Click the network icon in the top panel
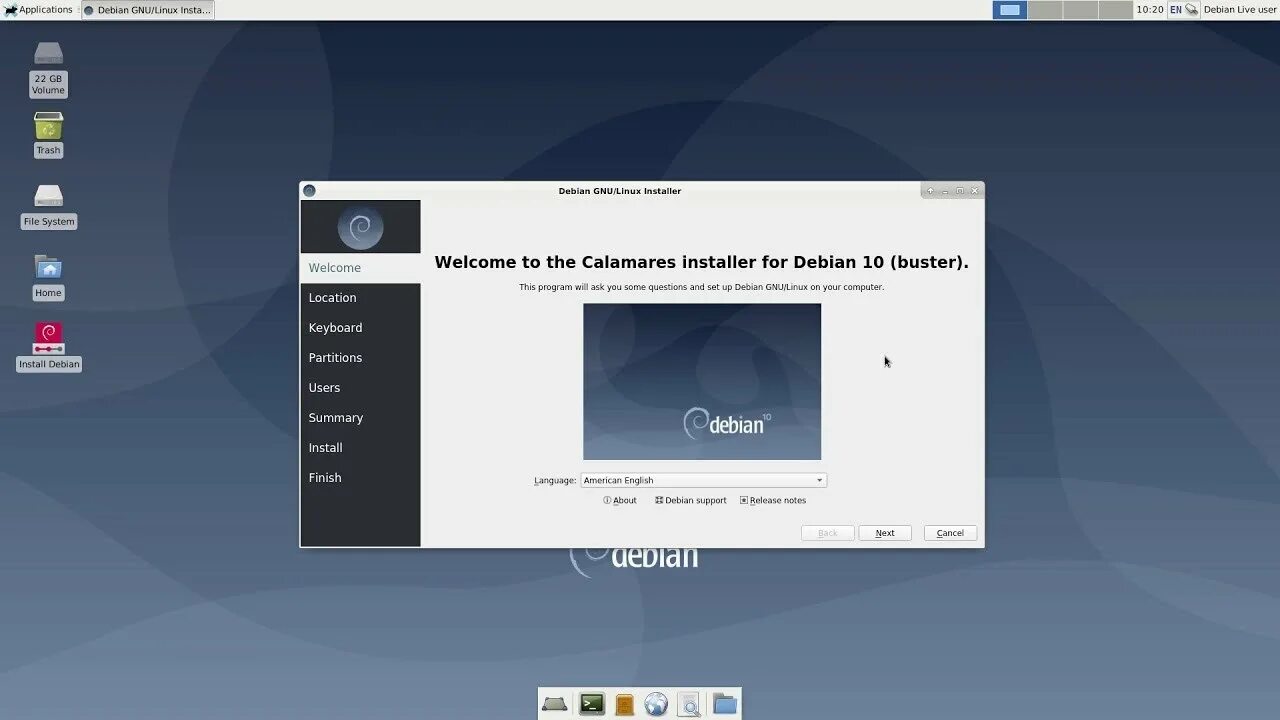 (1192, 9)
